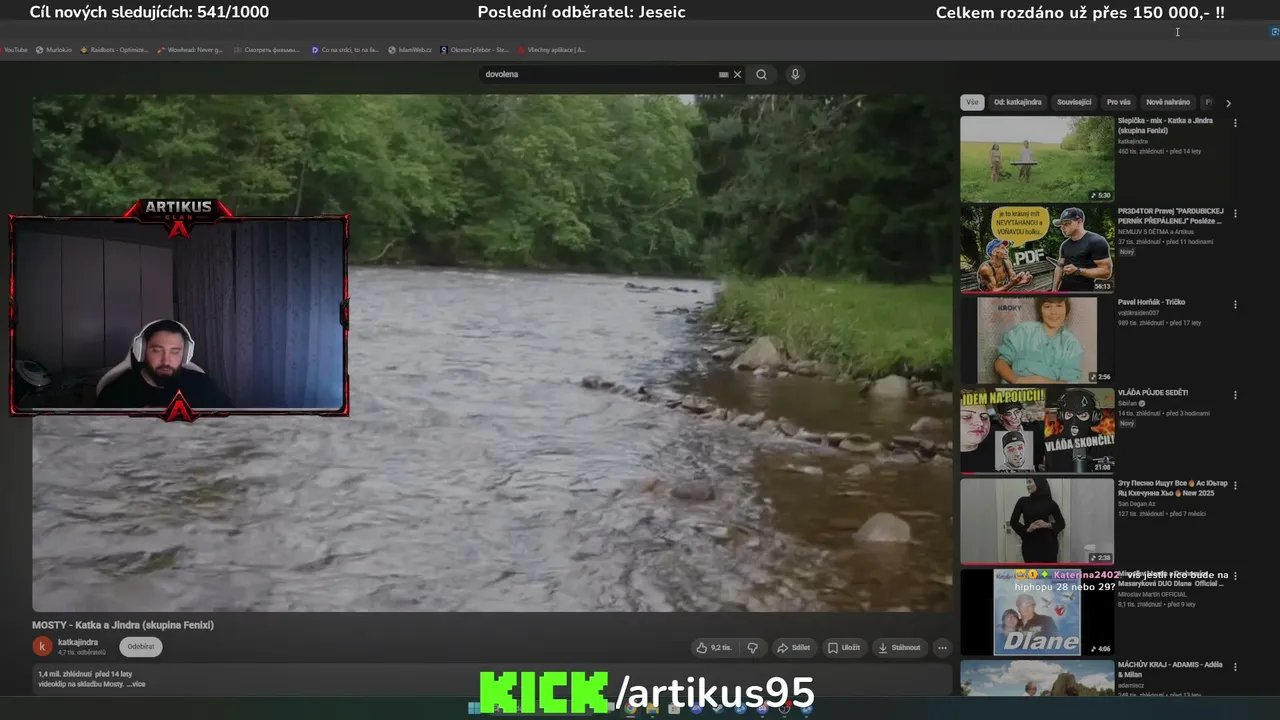Open options menu for "Pavel Horňák - Tričko"
The image size is (1280, 720).
tap(1235, 304)
